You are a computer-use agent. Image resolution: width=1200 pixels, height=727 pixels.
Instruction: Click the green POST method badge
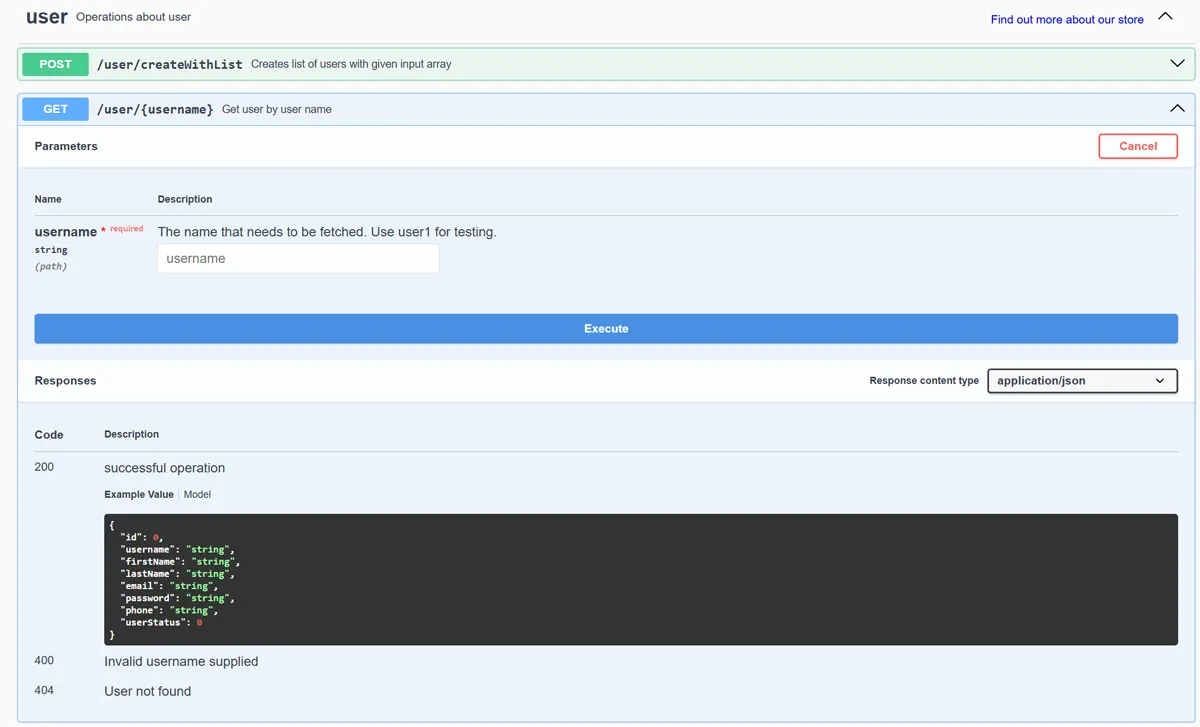point(56,64)
